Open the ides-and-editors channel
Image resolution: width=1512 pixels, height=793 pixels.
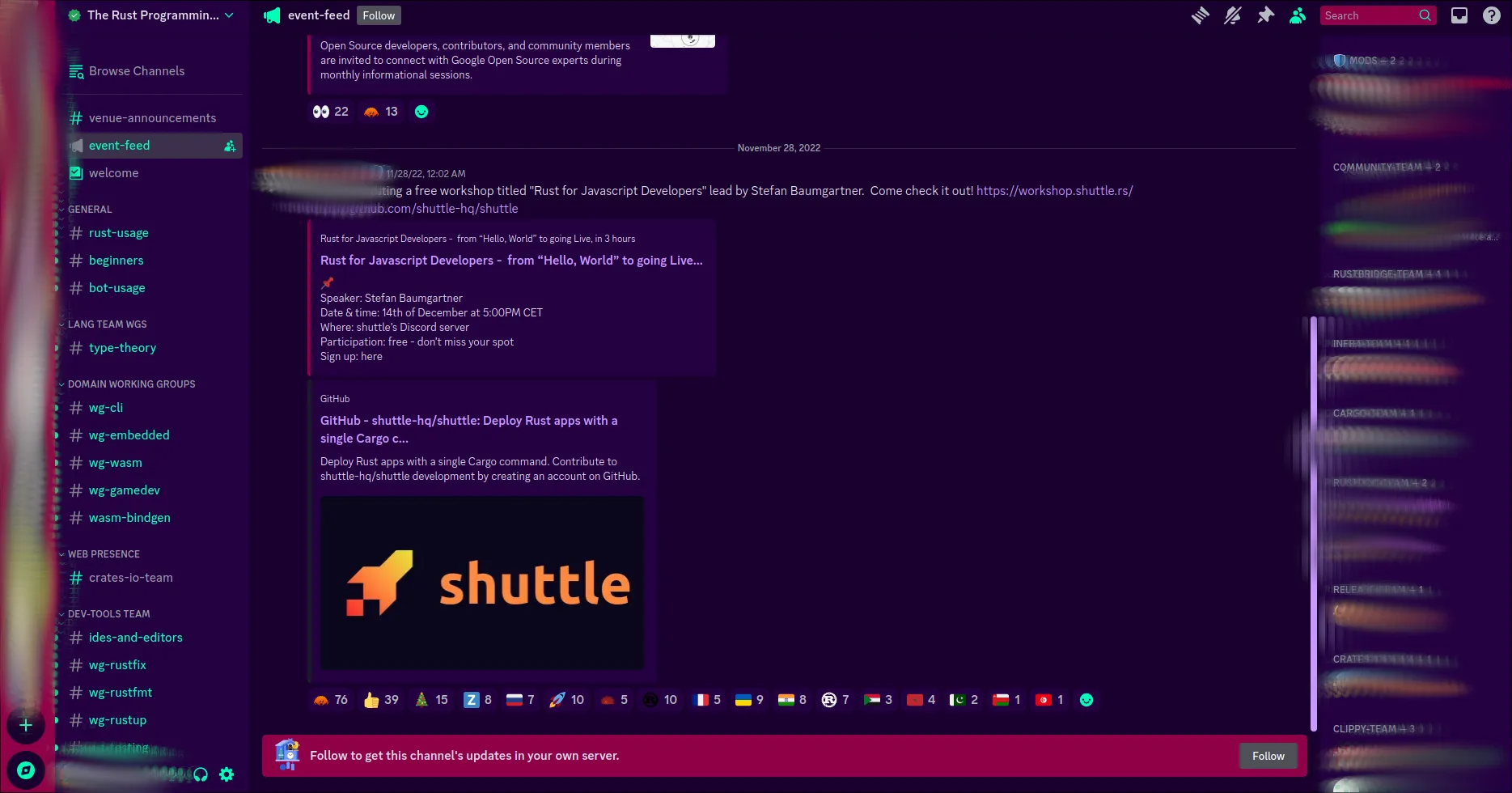pos(152,638)
